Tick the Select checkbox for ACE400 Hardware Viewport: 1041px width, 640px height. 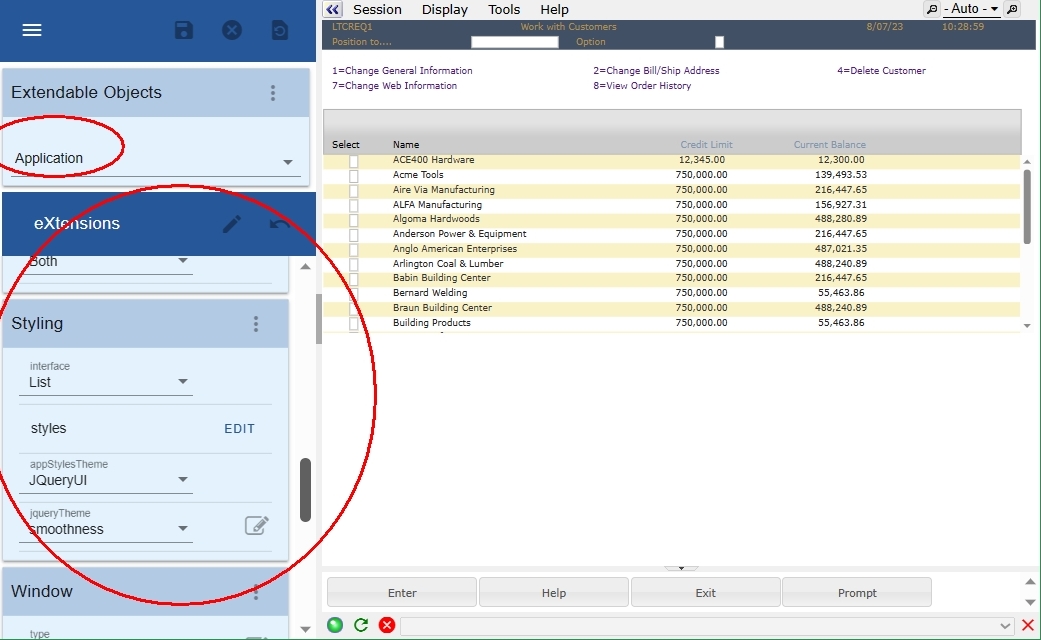[x=353, y=160]
